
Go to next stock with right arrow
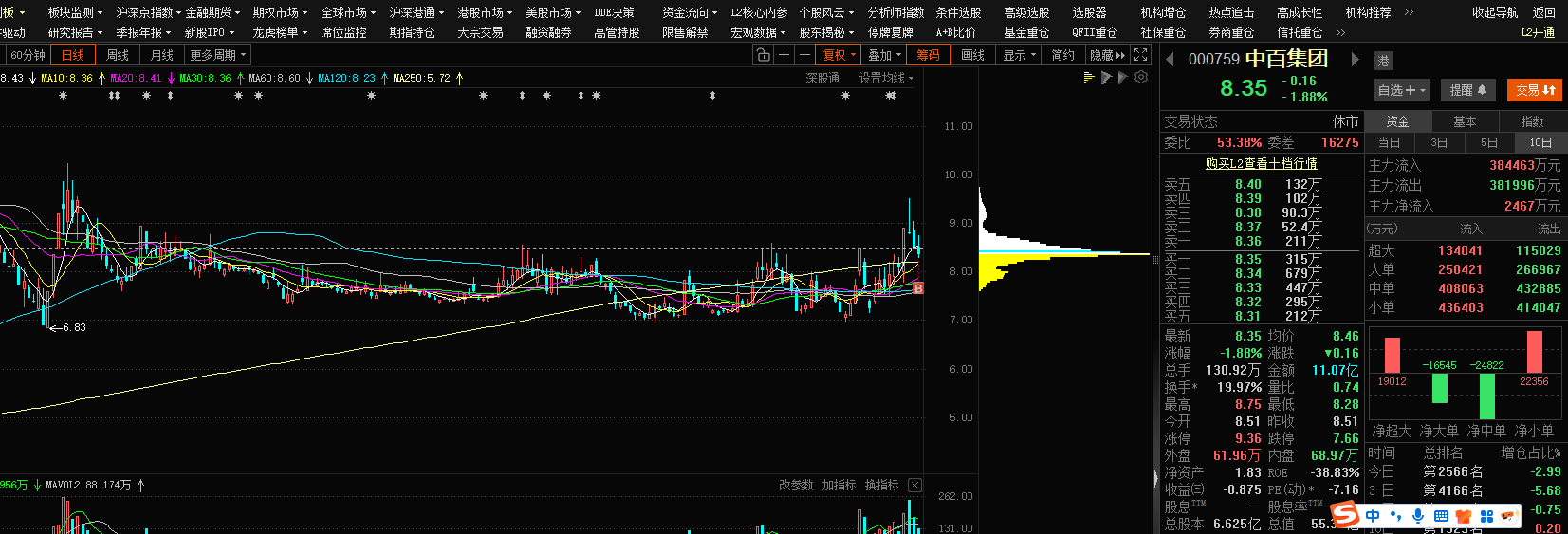coord(1355,60)
